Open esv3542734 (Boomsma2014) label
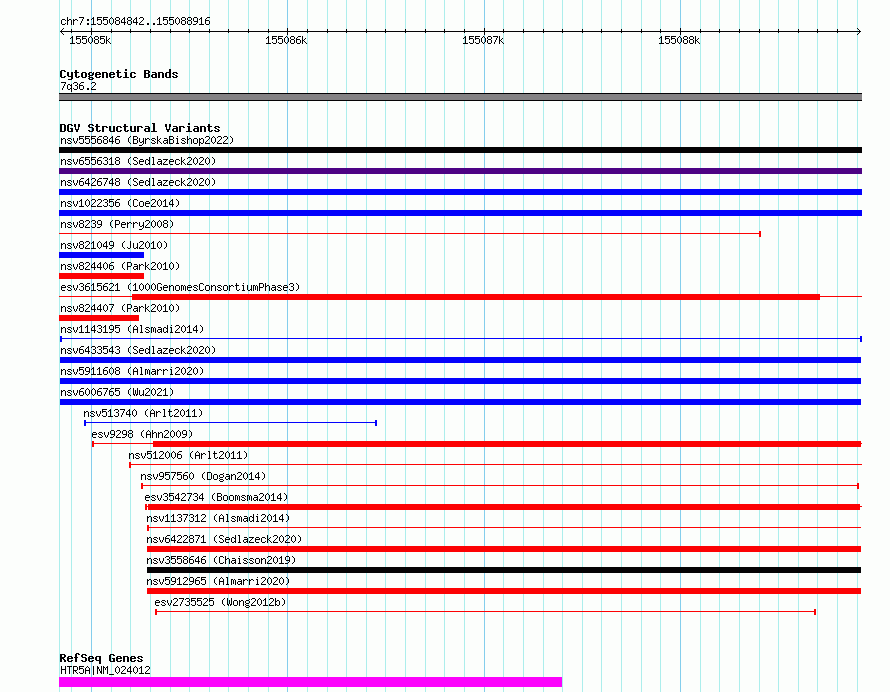890x692 pixels. [x=216, y=497]
